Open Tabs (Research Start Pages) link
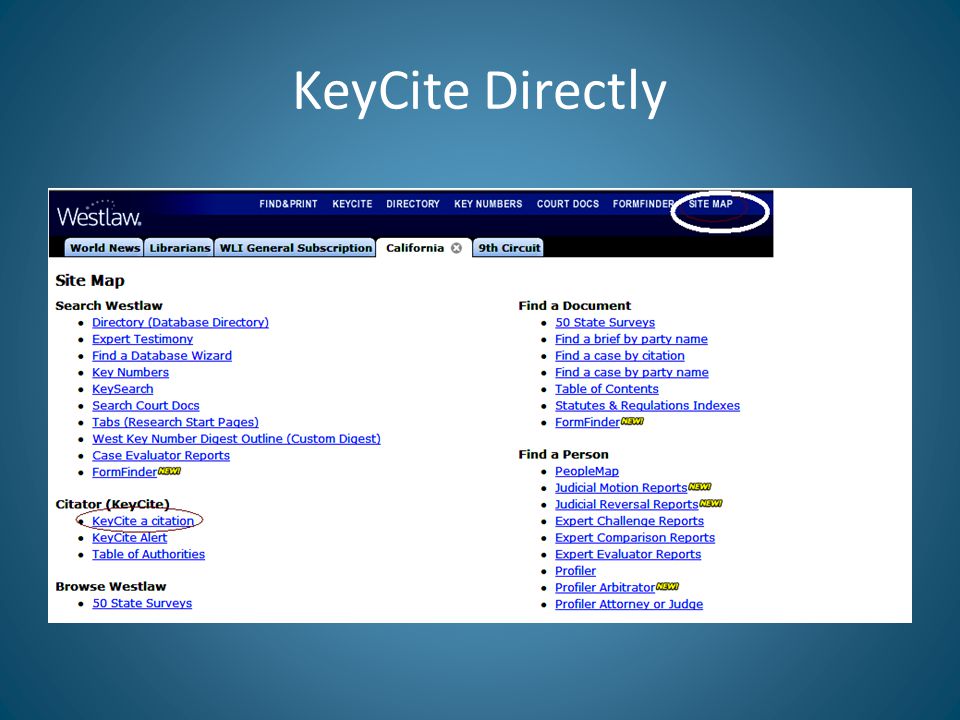Screen dimensions: 960x720 click(175, 421)
